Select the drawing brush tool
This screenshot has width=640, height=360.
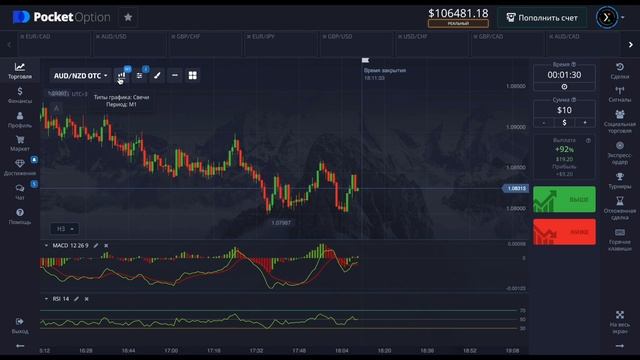(x=157, y=76)
